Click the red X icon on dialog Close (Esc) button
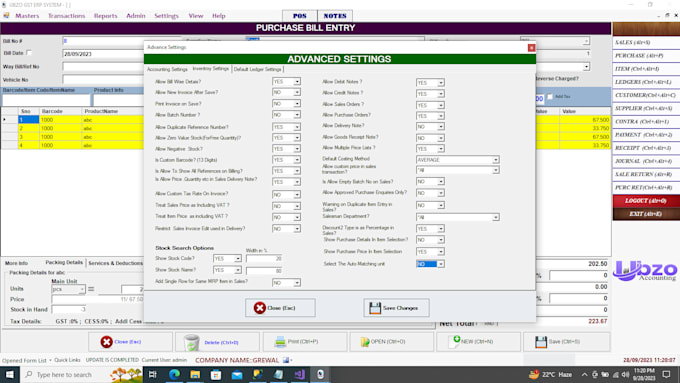Screen dimensions: 680x383 (259, 308)
